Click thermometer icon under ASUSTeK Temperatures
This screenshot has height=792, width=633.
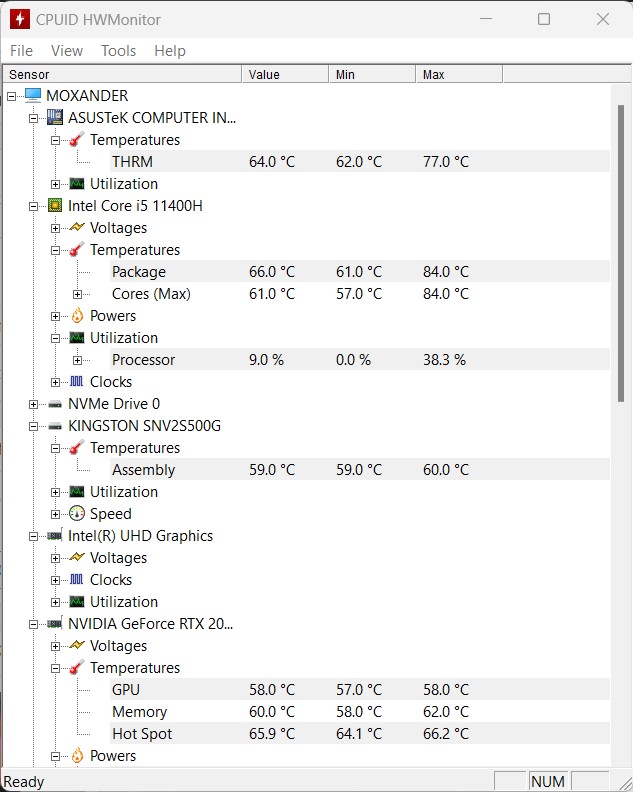77,139
